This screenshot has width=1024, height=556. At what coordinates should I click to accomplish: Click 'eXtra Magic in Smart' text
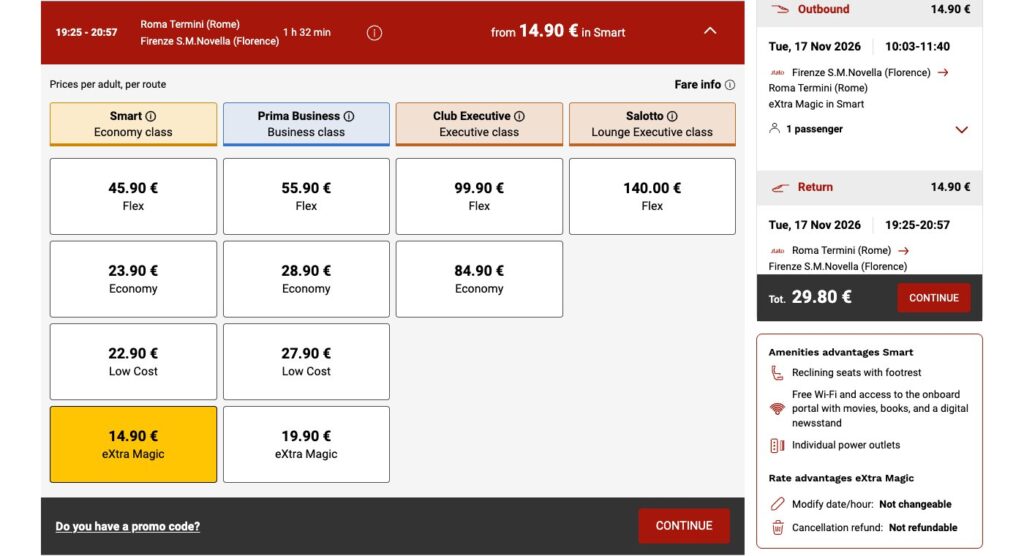point(816,104)
